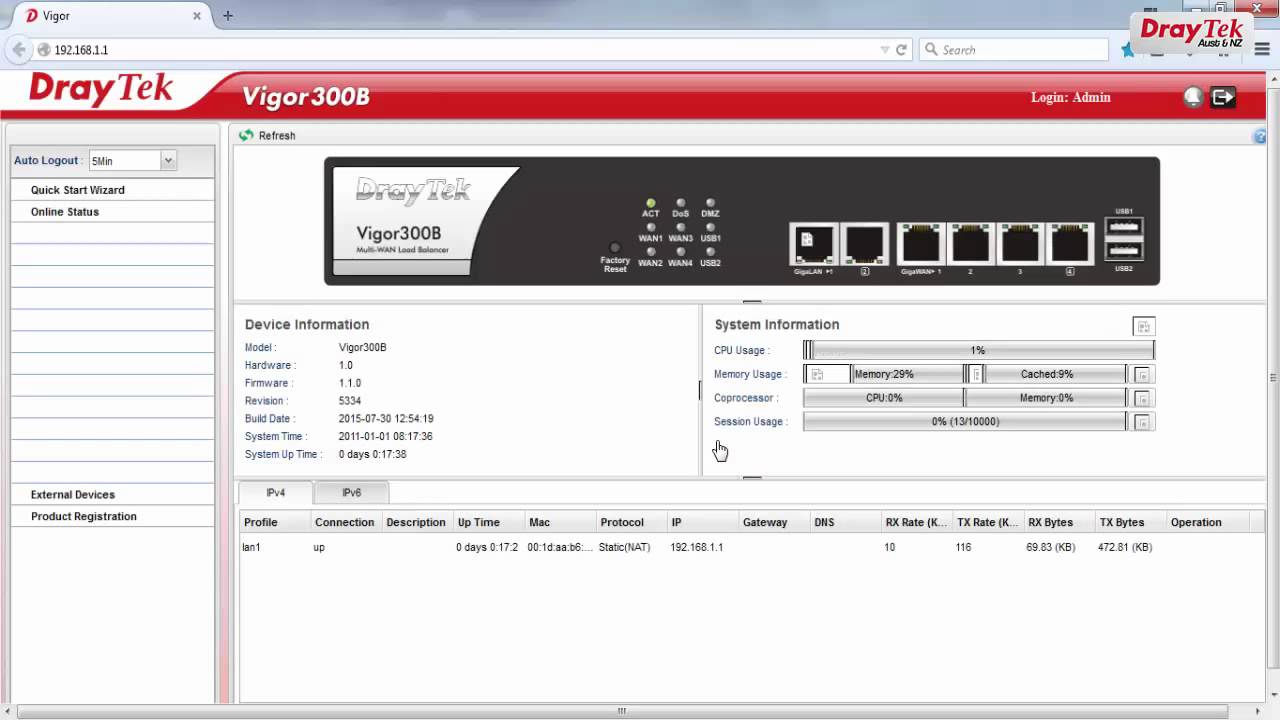Click the green Refresh icon
1280x720 pixels.
click(x=246, y=135)
